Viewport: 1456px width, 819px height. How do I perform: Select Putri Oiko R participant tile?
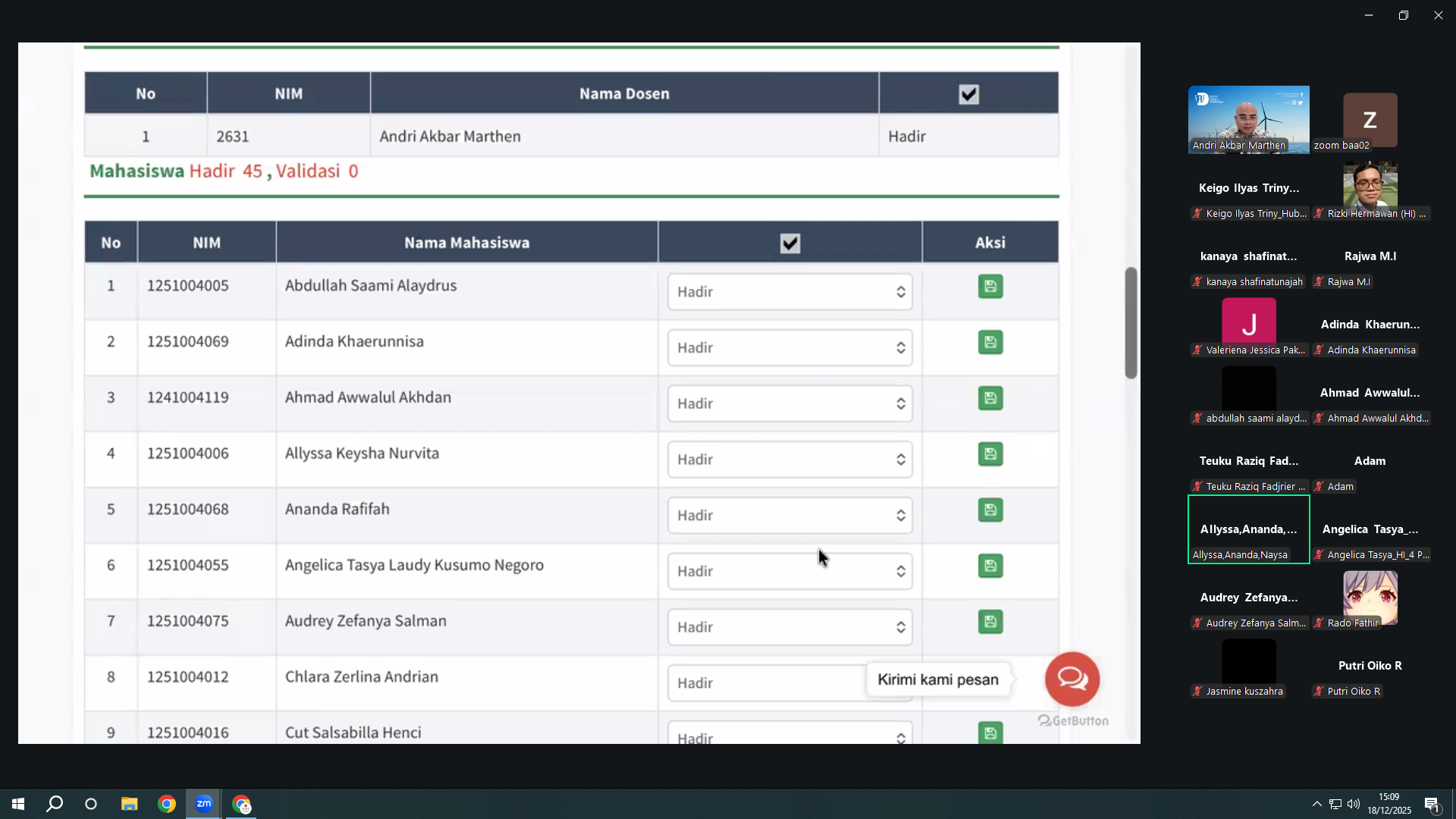(1370, 666)
